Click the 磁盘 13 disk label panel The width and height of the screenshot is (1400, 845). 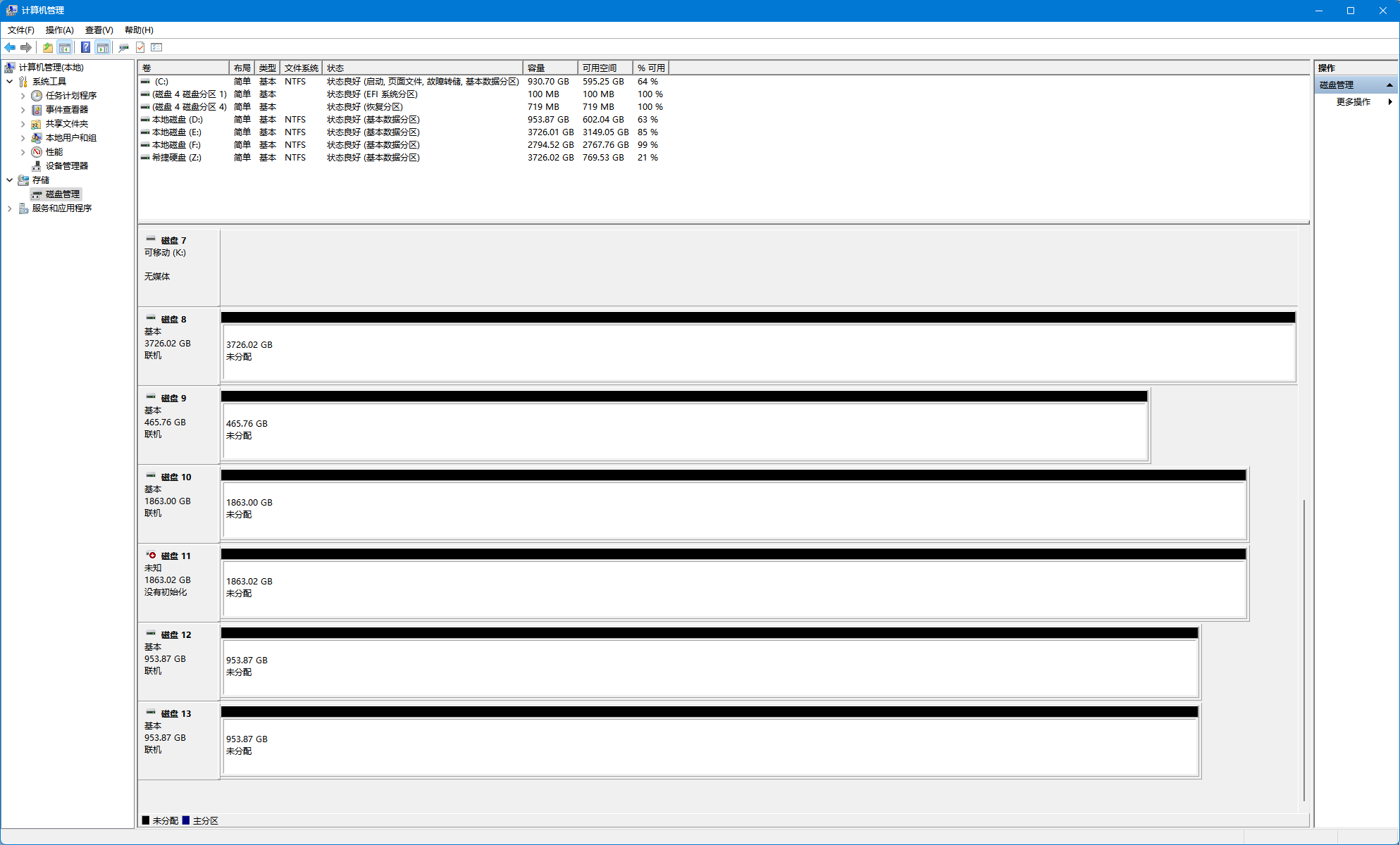pos(179,741)
